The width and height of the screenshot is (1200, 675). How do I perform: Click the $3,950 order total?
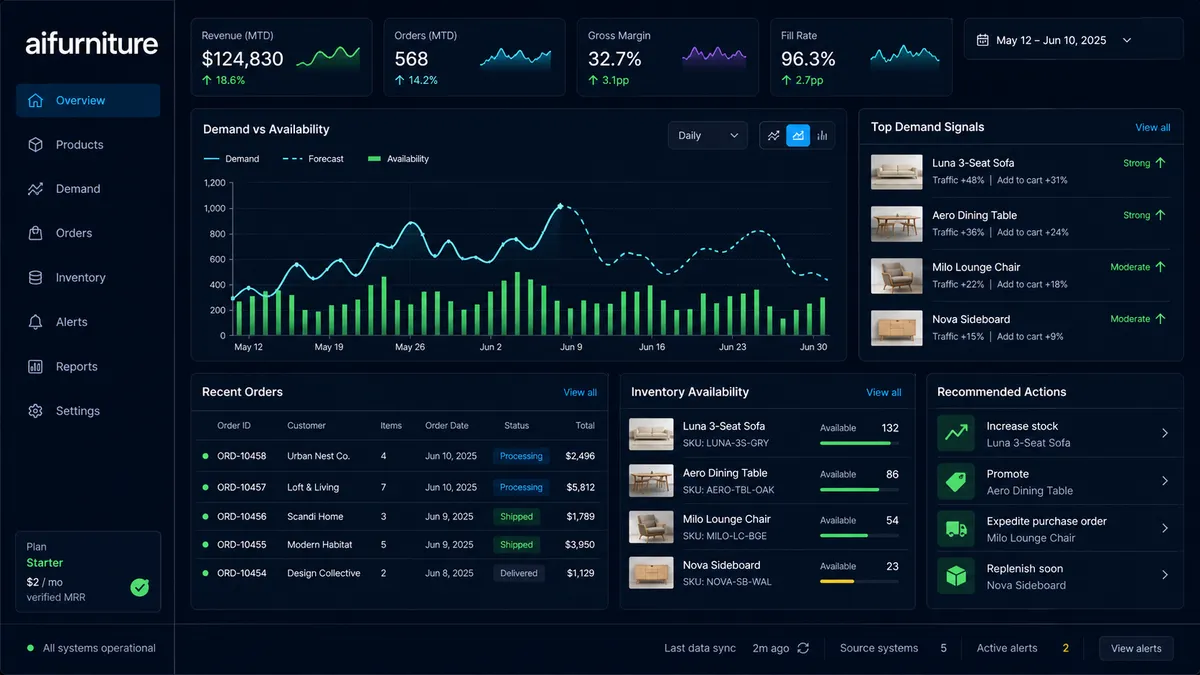point(580,545)
